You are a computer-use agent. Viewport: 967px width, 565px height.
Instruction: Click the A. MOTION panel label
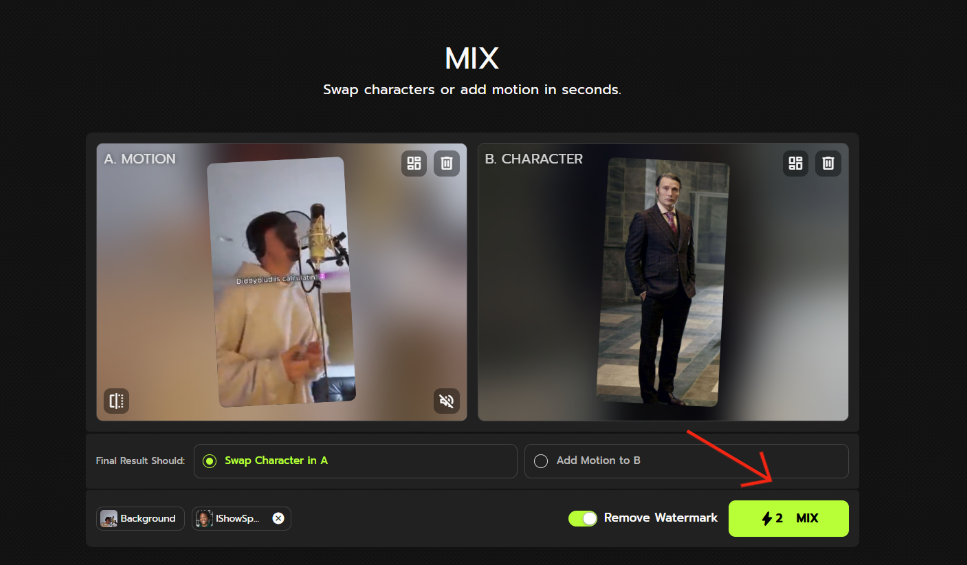[139, 159]
